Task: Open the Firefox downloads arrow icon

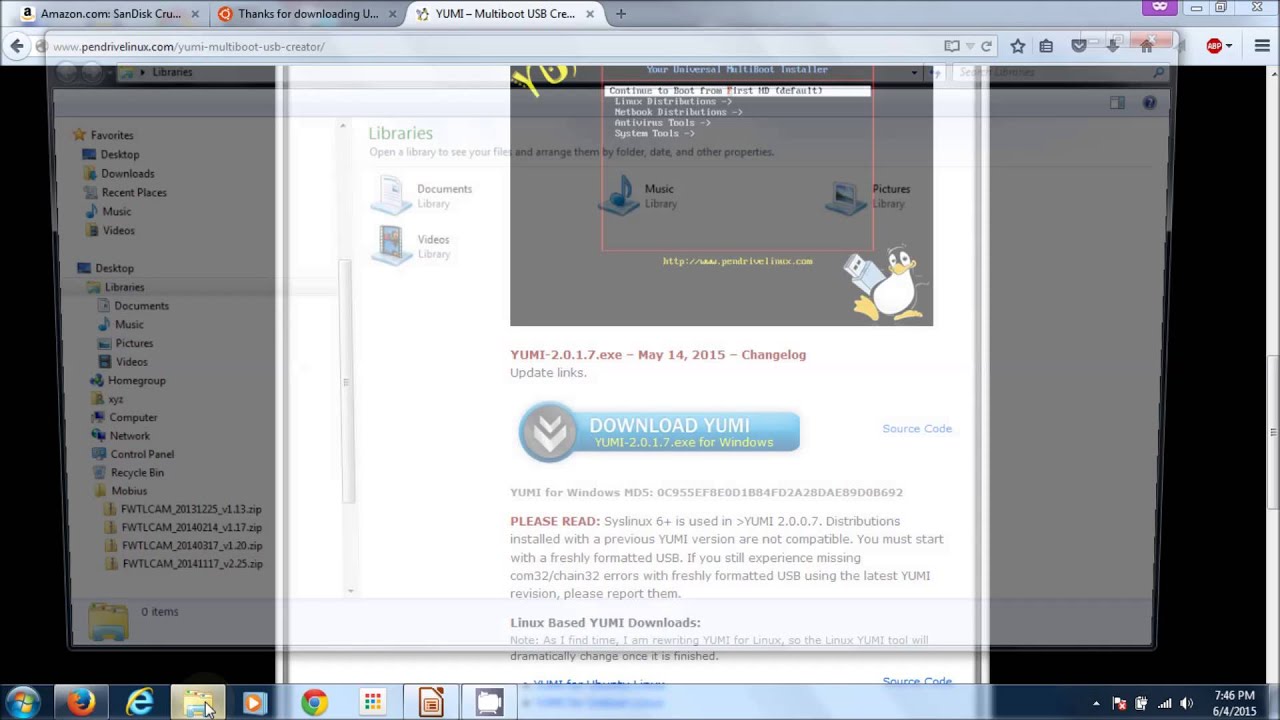Action: point(1112,46)
